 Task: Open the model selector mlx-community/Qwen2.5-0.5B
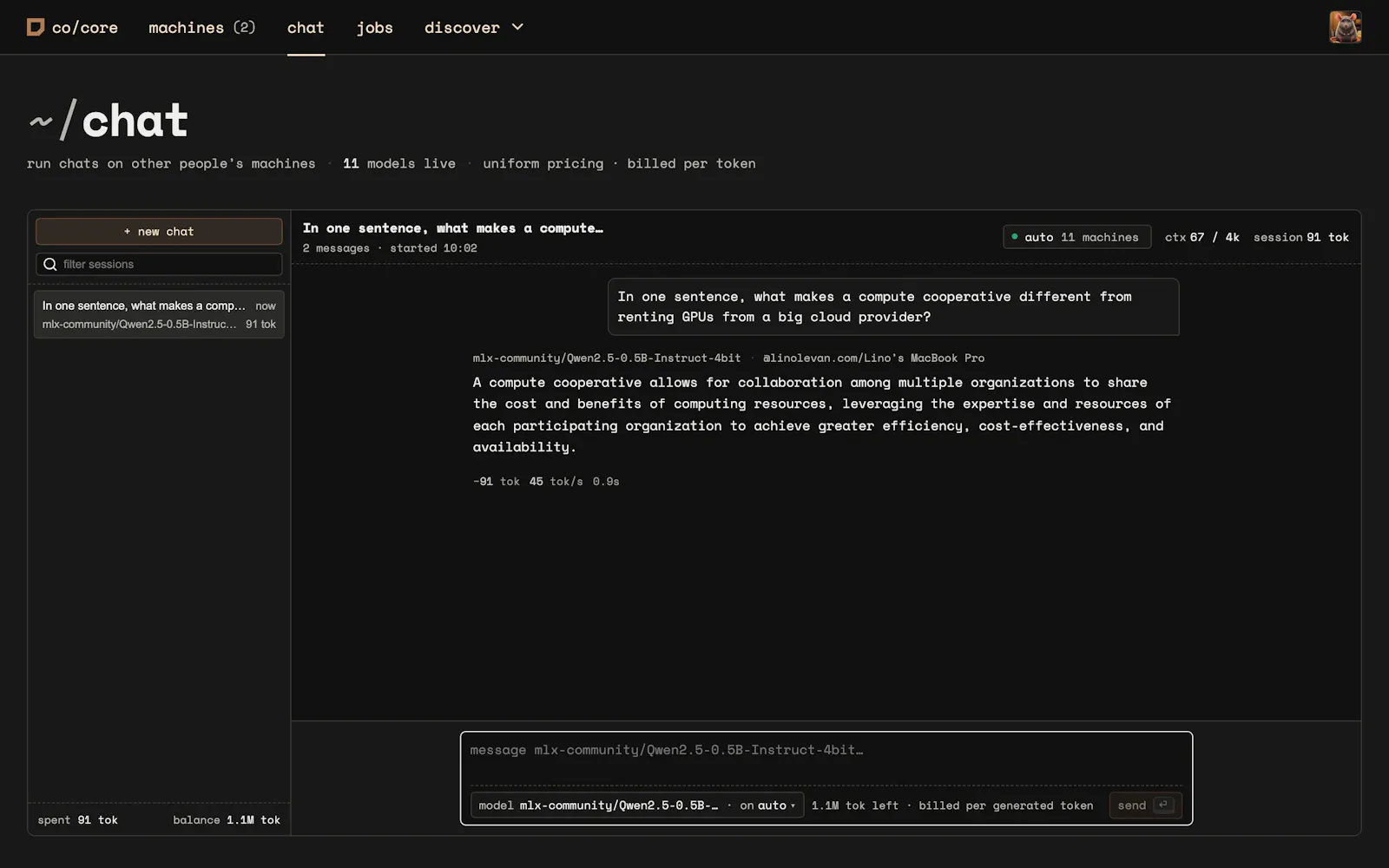598,806
